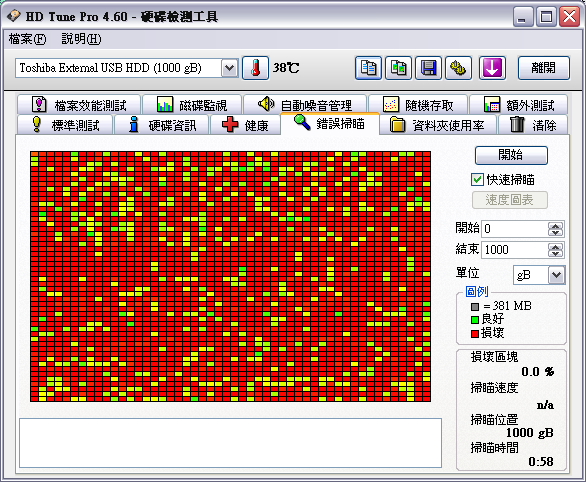Screen dimensions: 586x482
Task: Open the options wrench icon
Action: coord(459,68)
